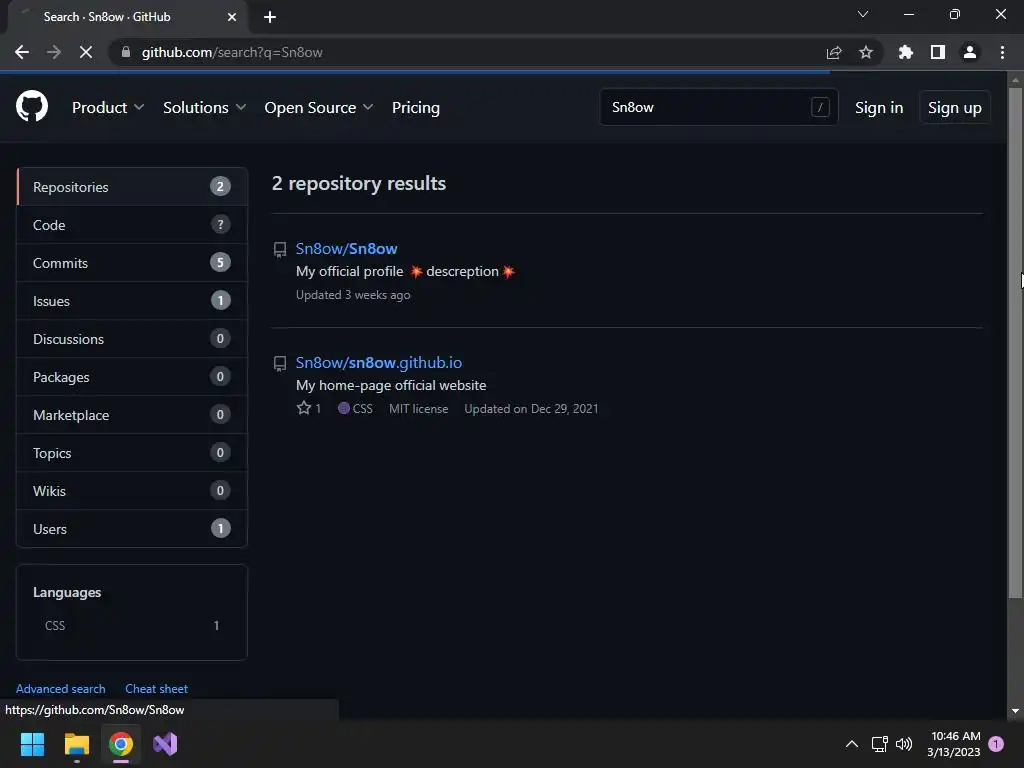Click the disabled forward navigation arrow
The image size is (1024, 768).
tap(54, 52)
